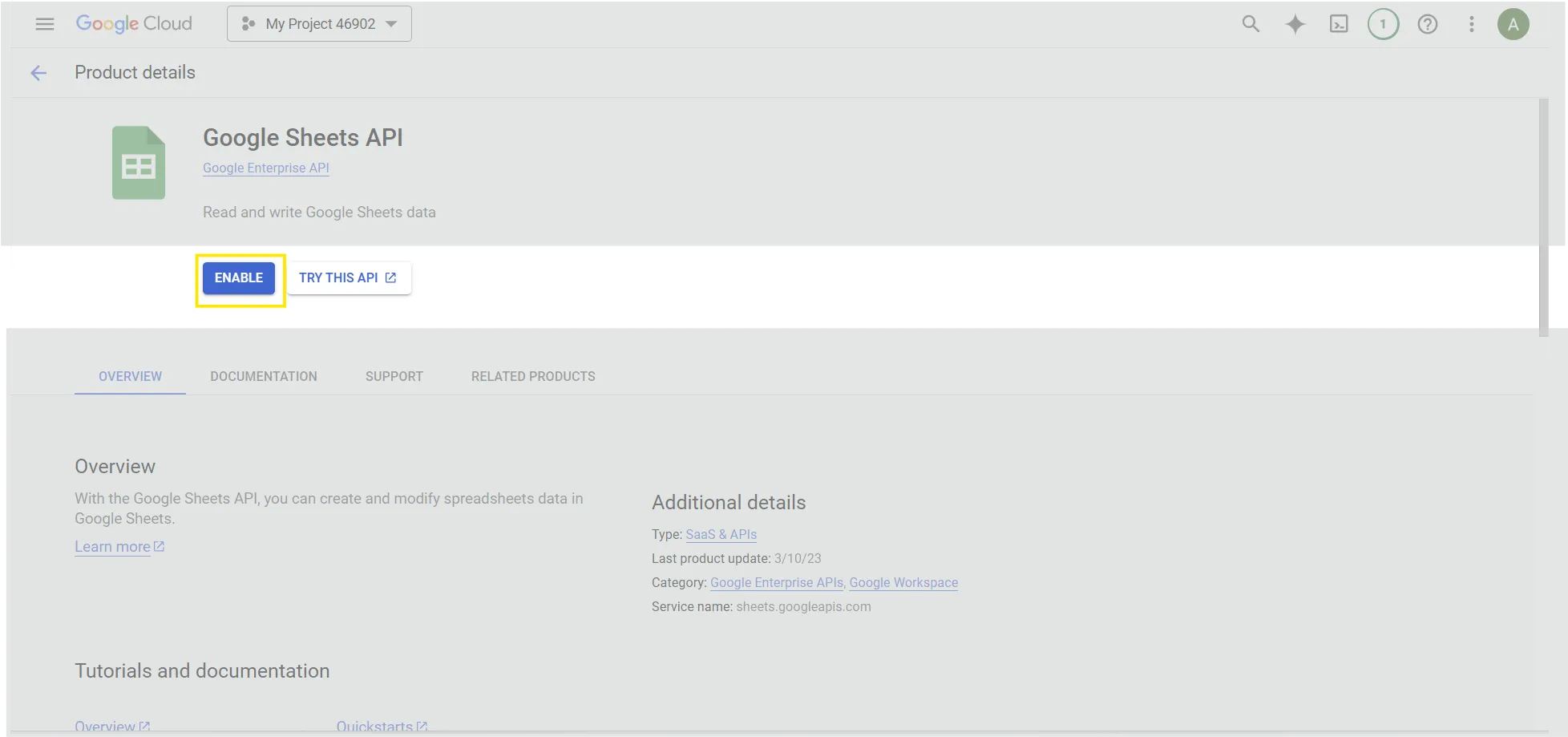Click the search magnifier icon
This screenshot has width=1568, height=737.
coord(1251,24)
